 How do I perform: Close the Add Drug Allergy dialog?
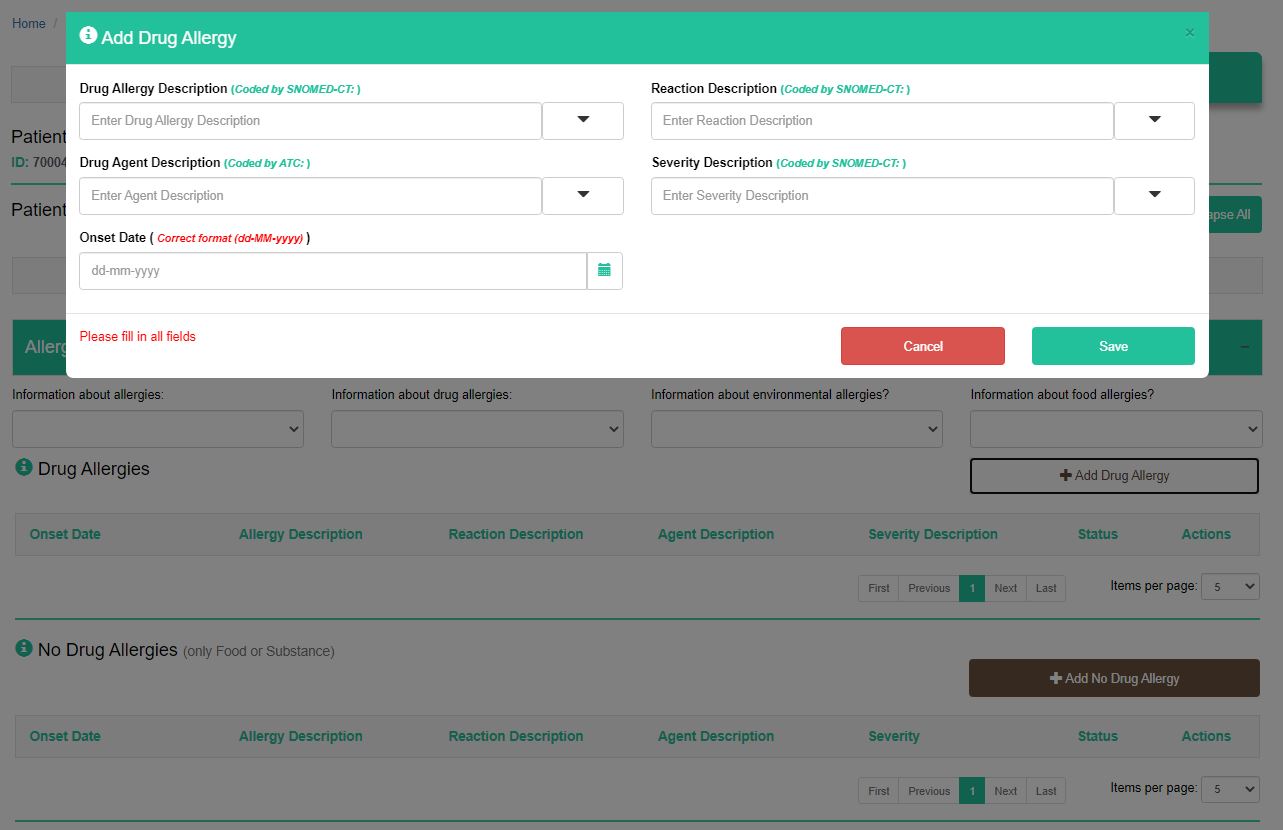pyautogui.click(x=1189, y=33)
